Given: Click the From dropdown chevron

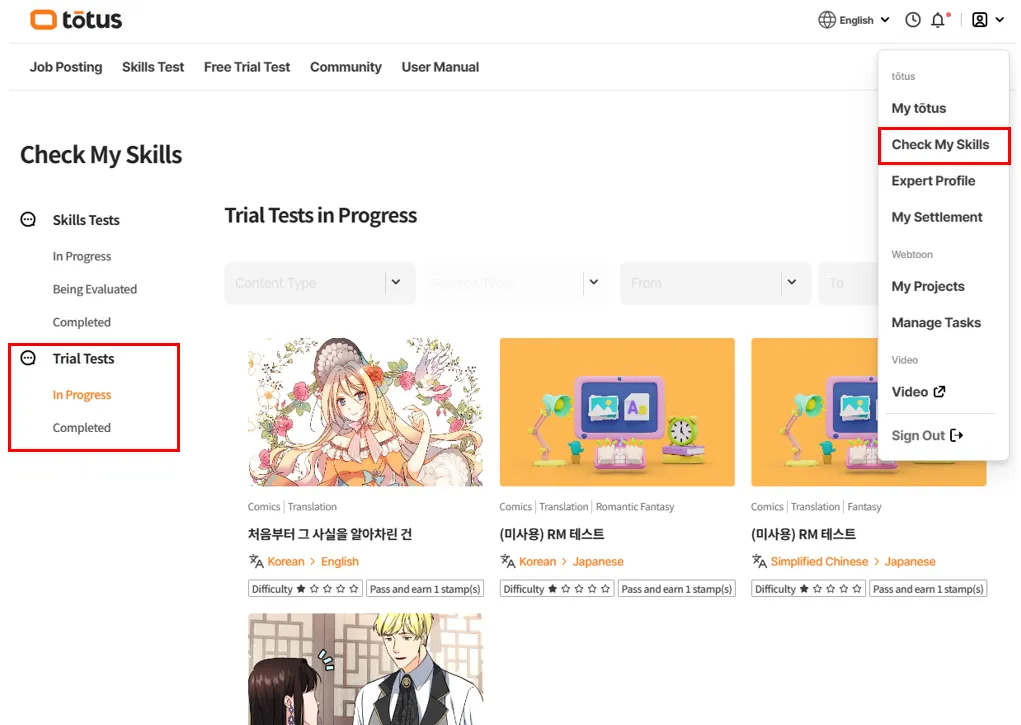Looking at the screenshot, I should 792,282.
